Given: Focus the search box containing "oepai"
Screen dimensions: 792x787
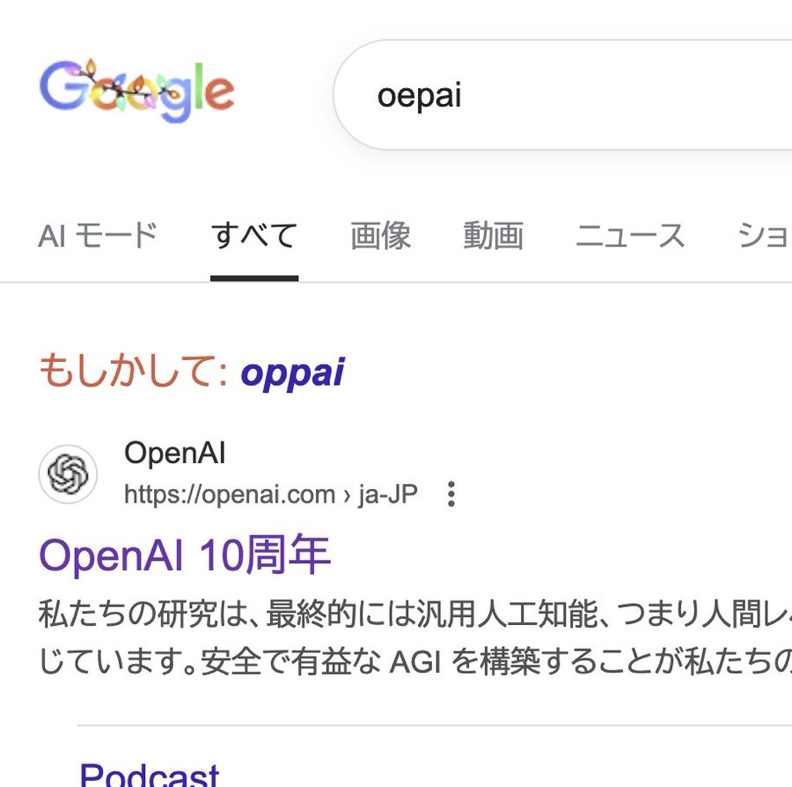Looking at the screenshot, I should click(560, 96).
